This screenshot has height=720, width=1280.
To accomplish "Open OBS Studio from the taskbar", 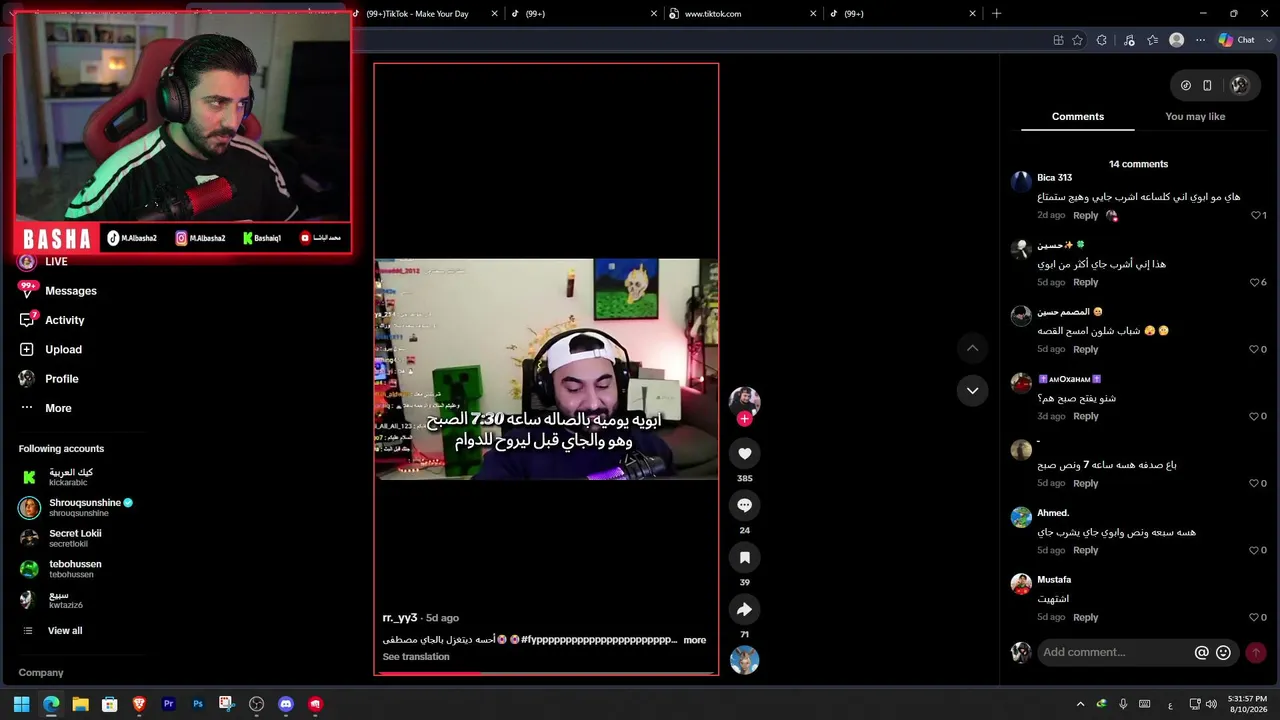I will pyautogui.click(x=256, y=704).
